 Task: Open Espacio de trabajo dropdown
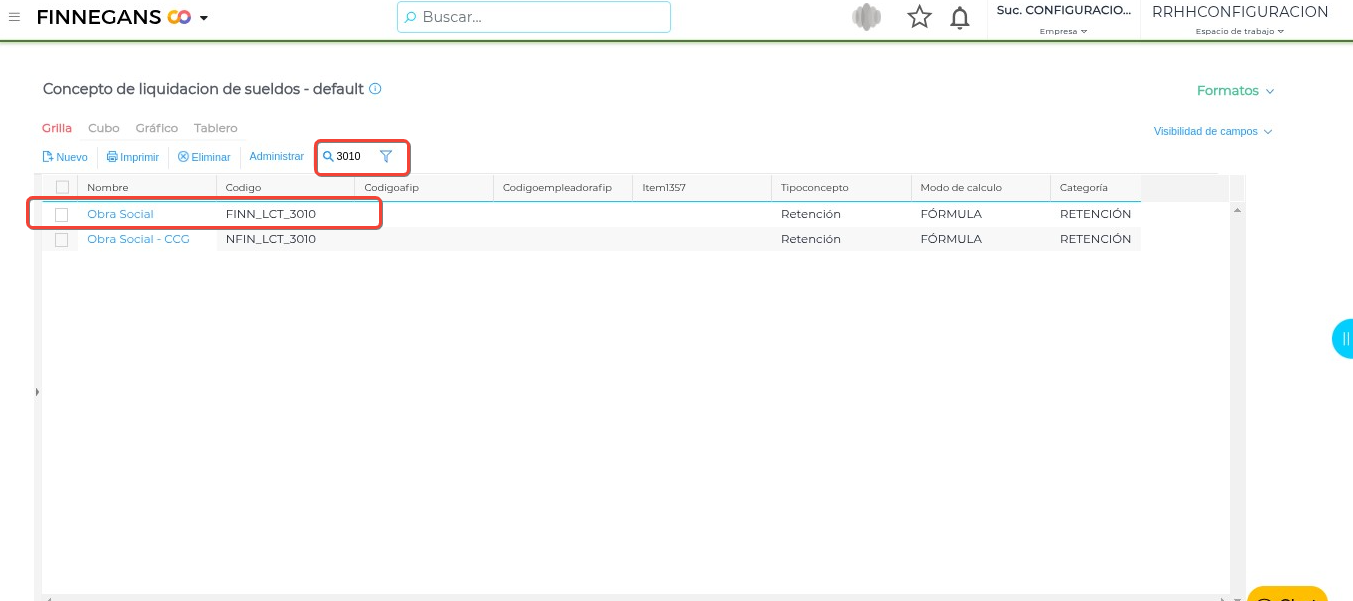[1239, 31]
